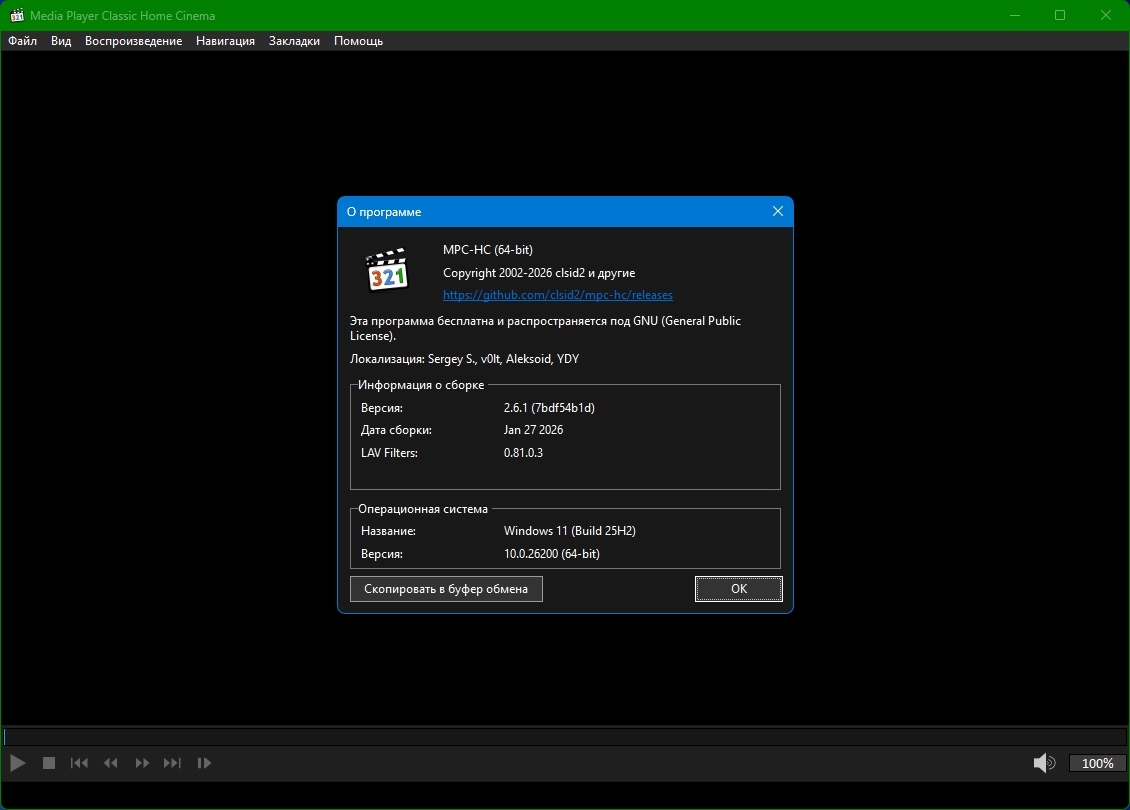1130x810 pixels.
Task: Open the Закладки menu
Action: [294, 41]
